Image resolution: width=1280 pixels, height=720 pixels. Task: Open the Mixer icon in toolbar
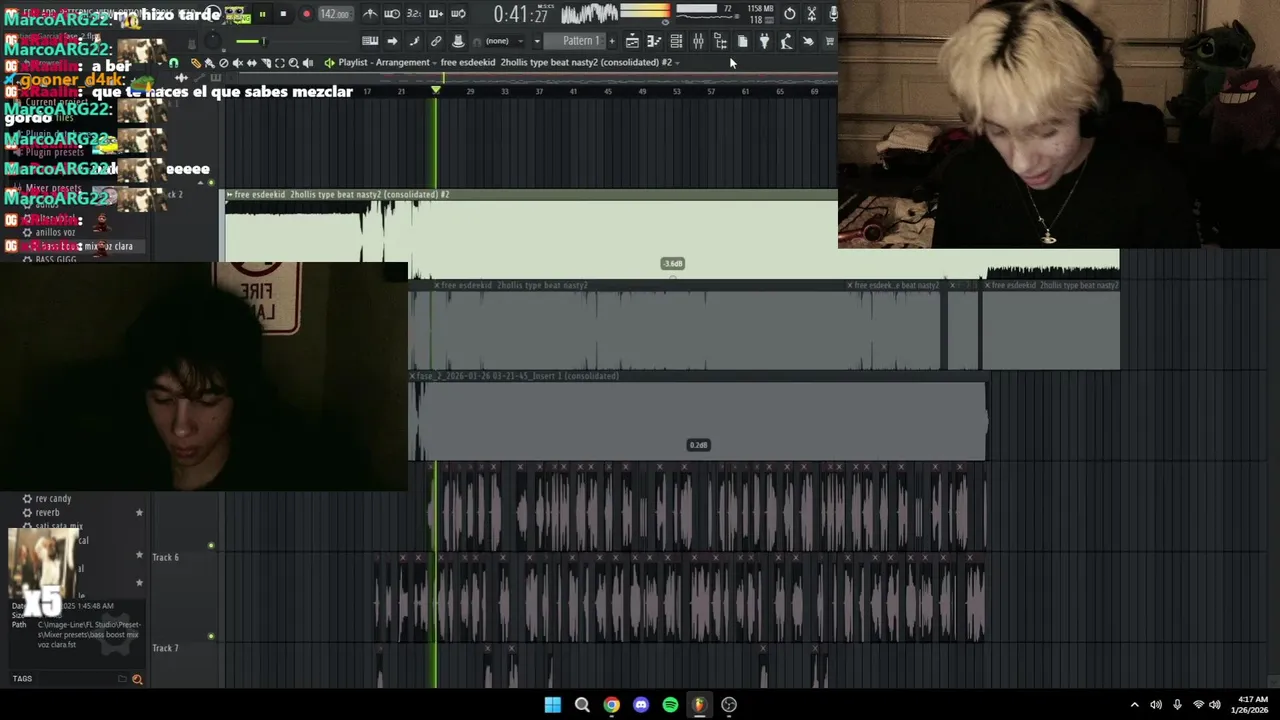698,41
